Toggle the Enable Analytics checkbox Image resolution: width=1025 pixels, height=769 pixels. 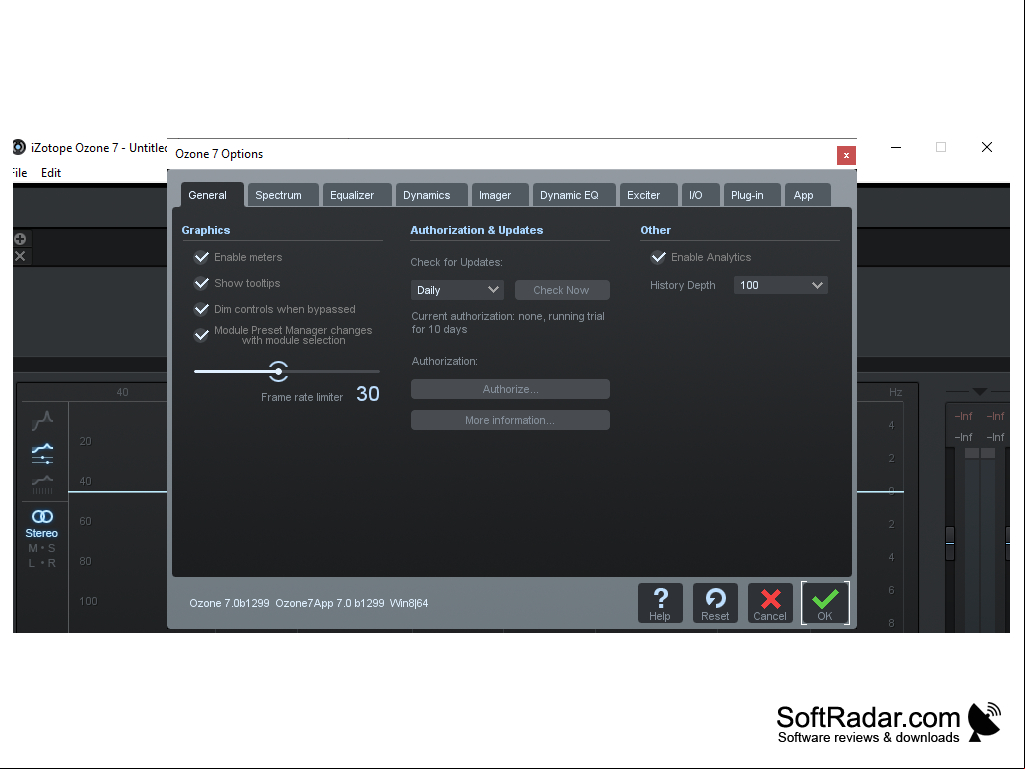[x=658, y=257]
